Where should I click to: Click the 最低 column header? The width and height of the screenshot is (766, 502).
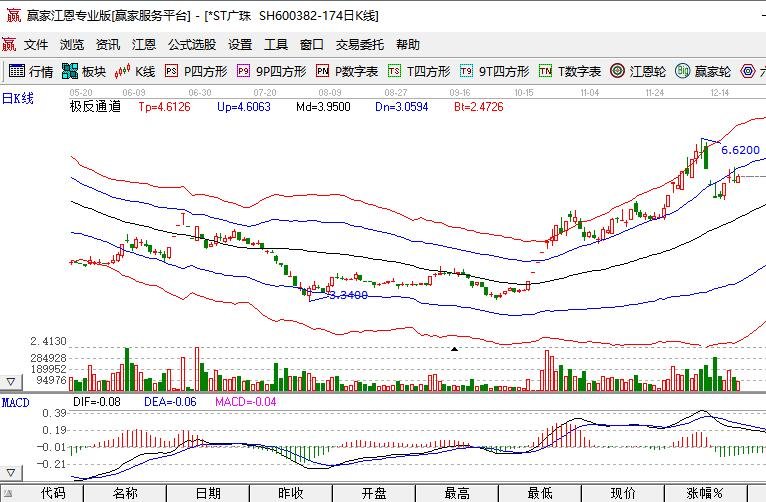(x=540, y=493)
